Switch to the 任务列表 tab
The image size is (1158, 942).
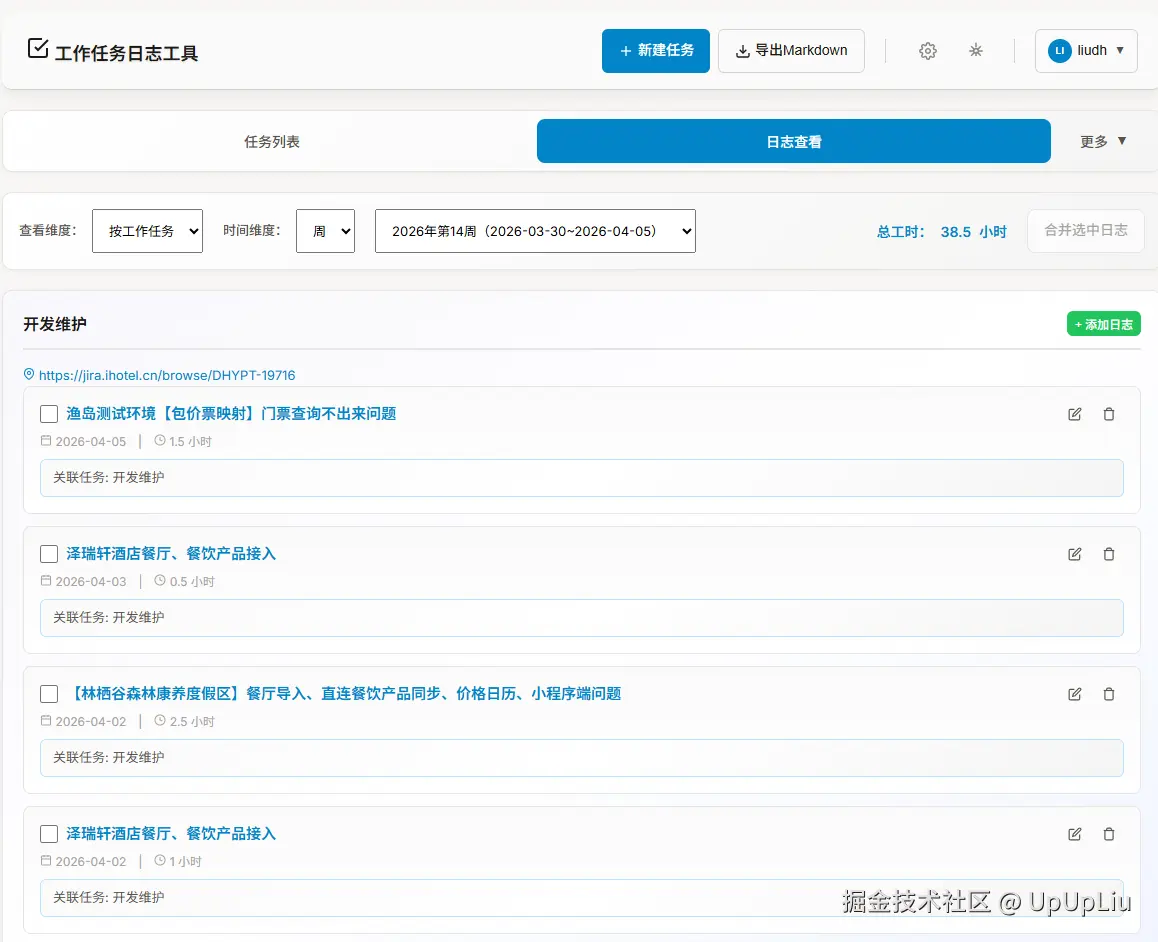(272, 142)
